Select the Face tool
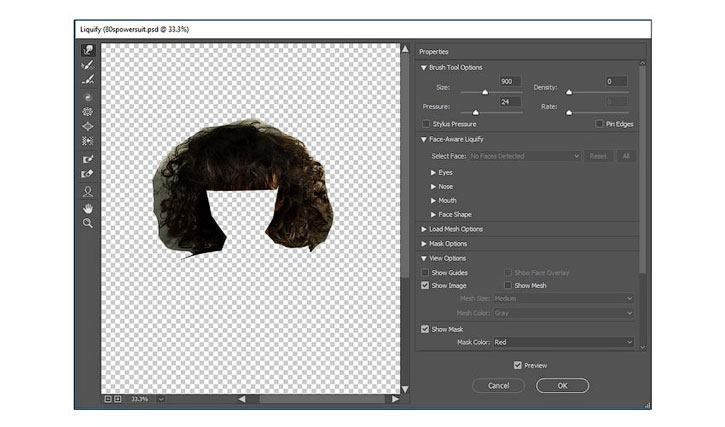The width and height of the screenshot is (725, 427). [88, 192]
